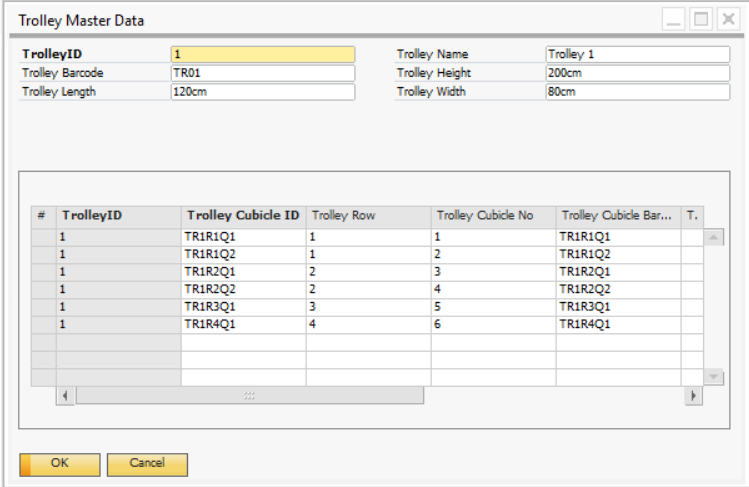The image size is (749, 487).
Task: Click the Trolley Barcode field
Action: click(x=262, y=73)
